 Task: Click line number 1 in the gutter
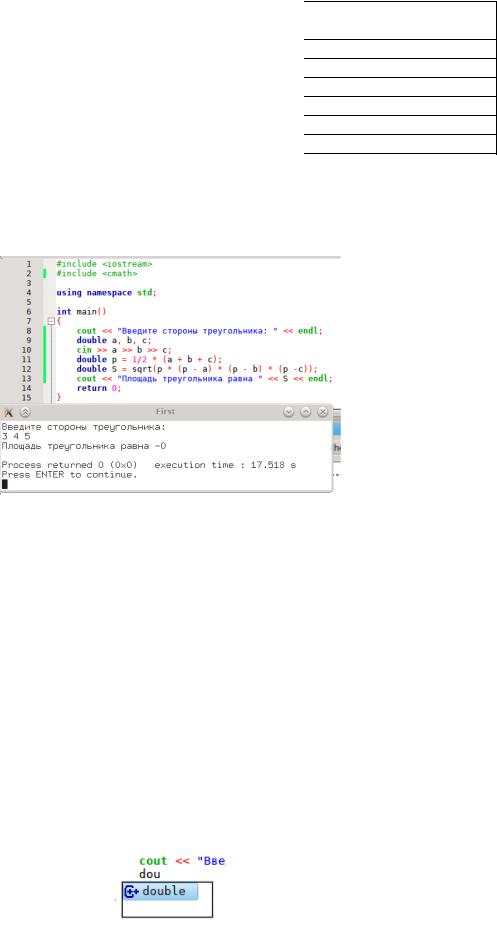click(28, 264)
